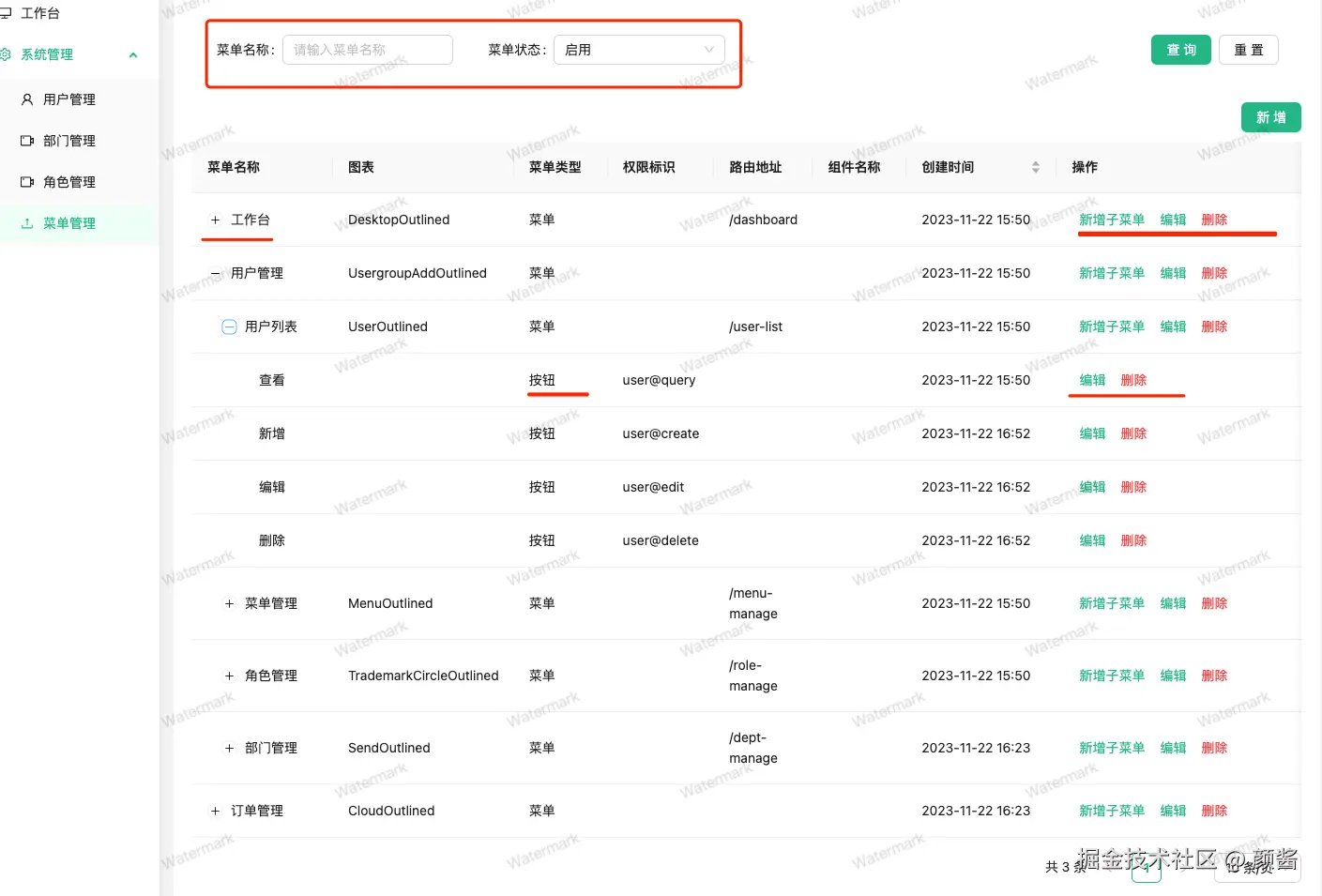The image size is (1322, 896).
Task: Click 删除 in the 订单管理 row
Action: (x=1214, y=811)
